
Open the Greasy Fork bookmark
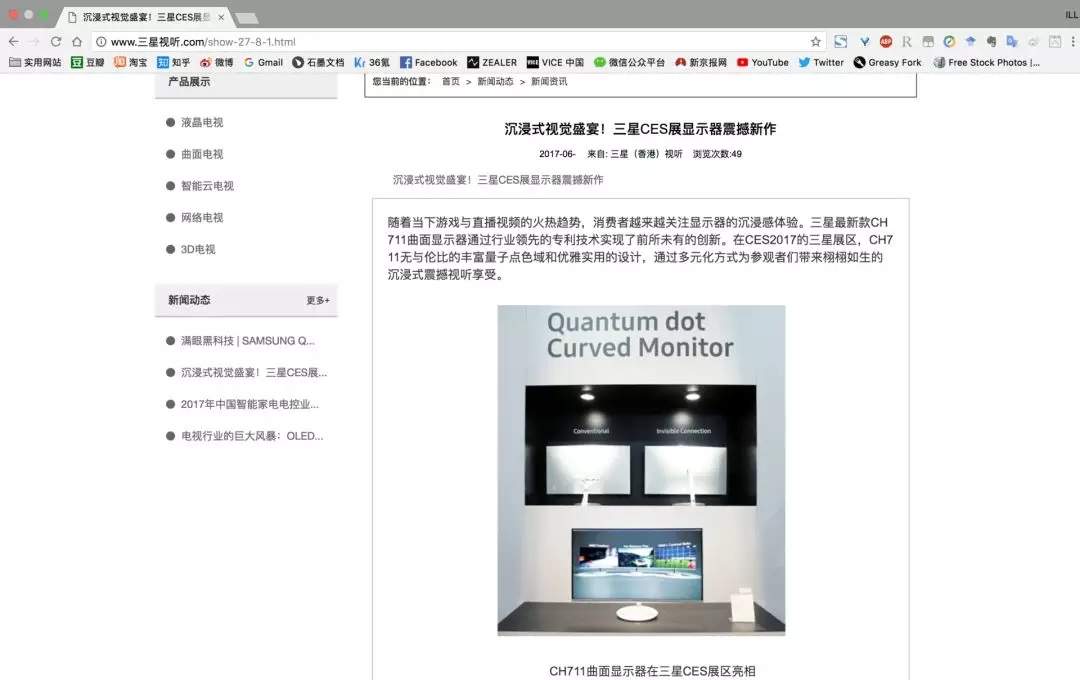(887, 62)
